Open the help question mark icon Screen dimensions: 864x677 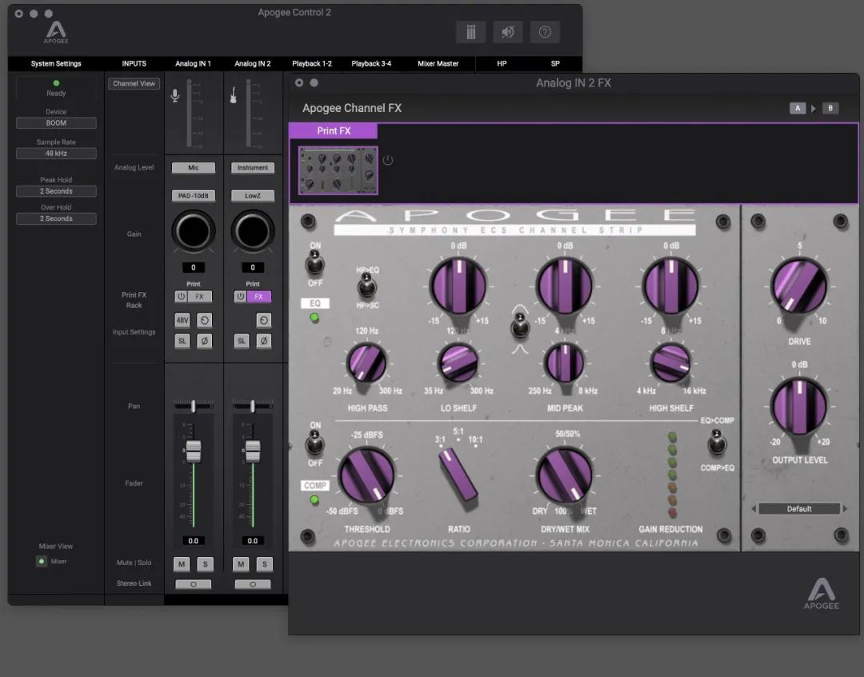tap(545, 32)
